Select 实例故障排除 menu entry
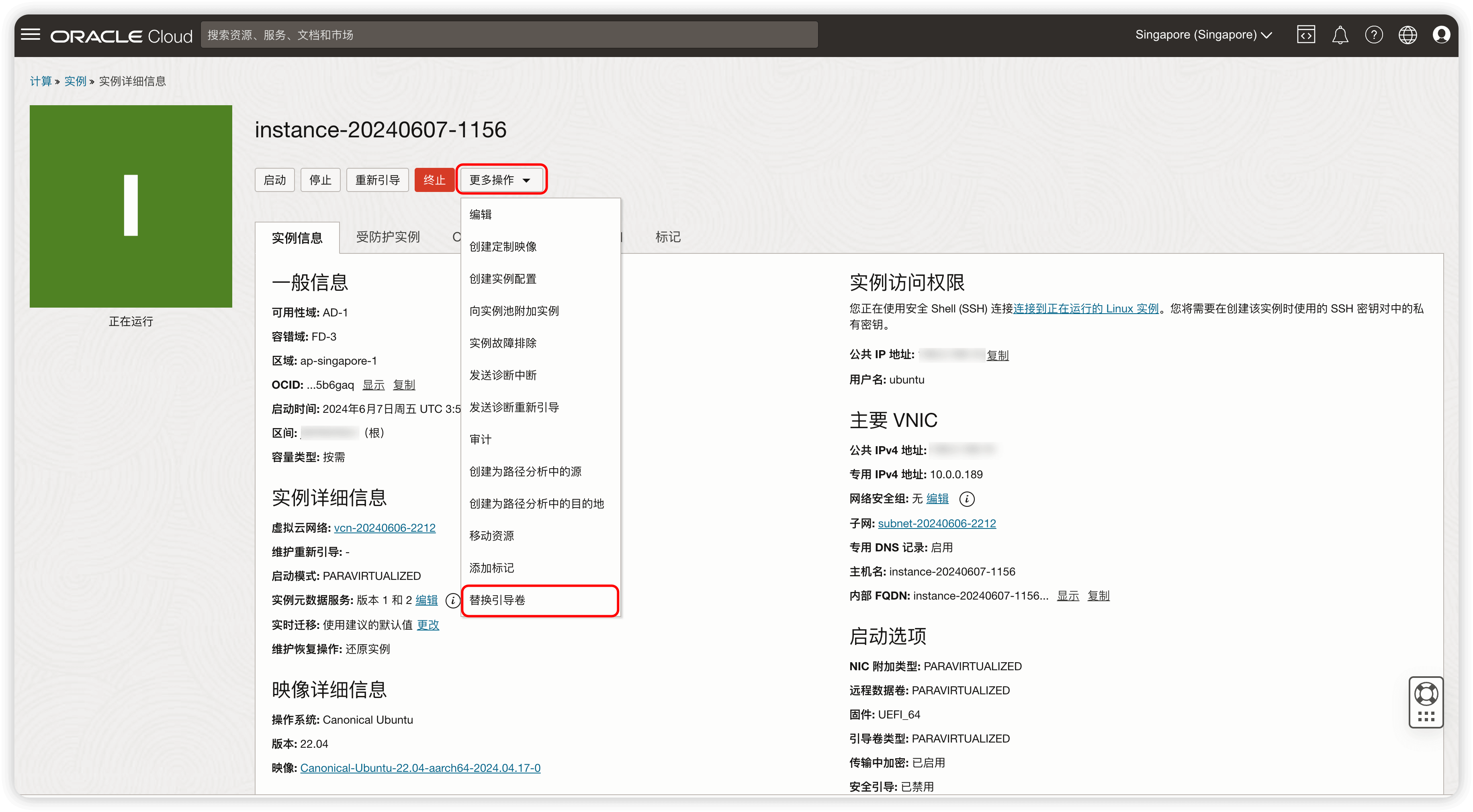Image resolution: width=1473 pixels, height=812 pixels. point(540,343)
